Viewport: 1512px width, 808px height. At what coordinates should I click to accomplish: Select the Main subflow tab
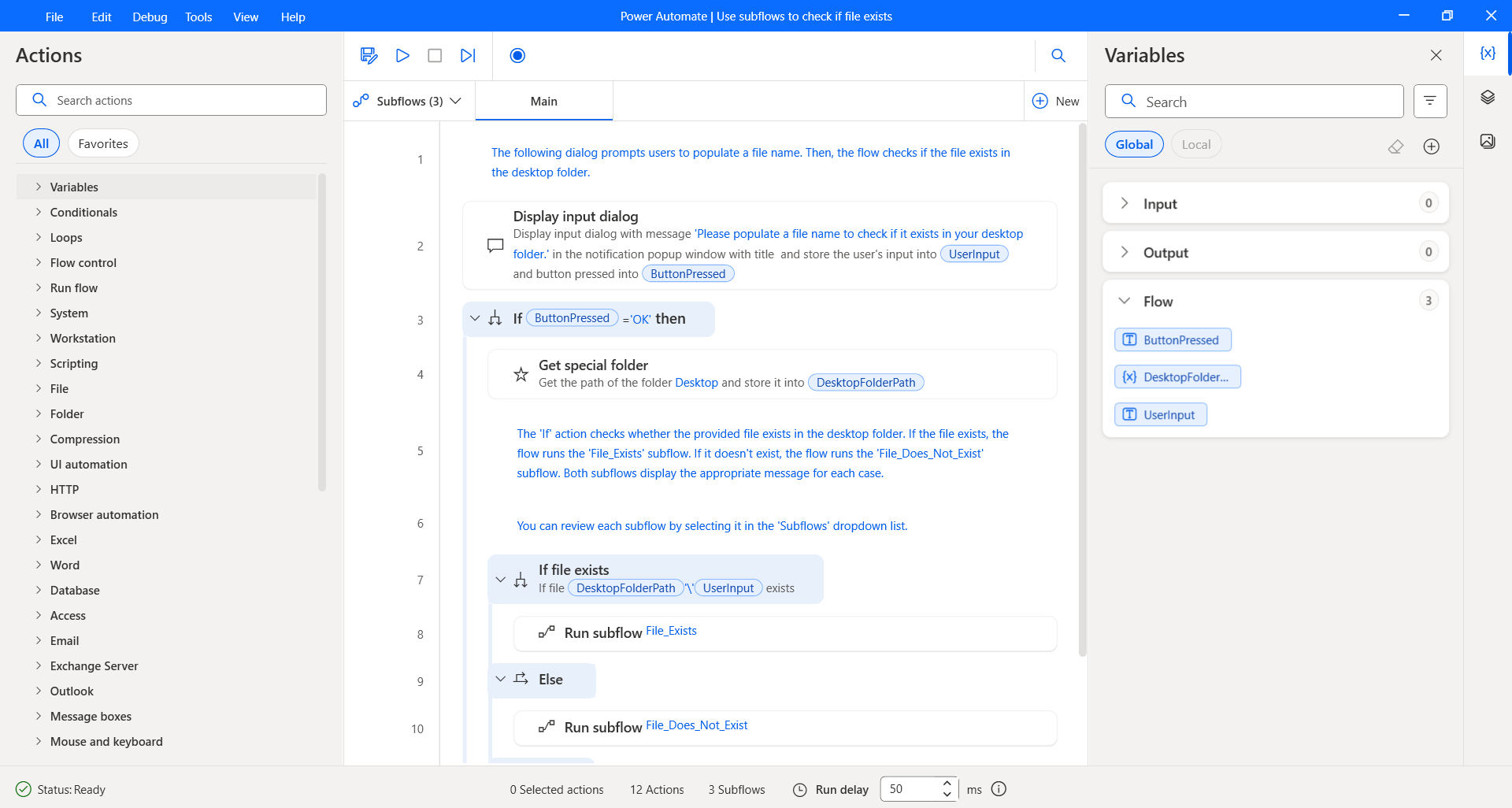[543, 101]
